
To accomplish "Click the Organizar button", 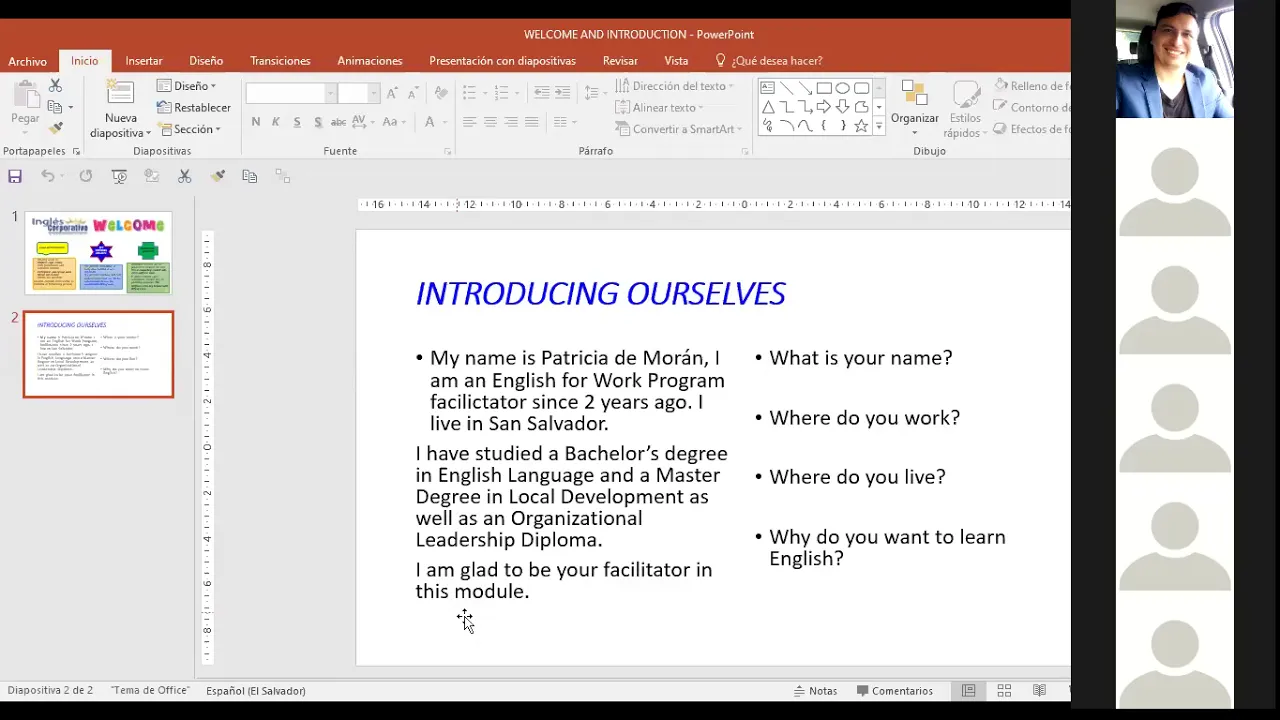I will click(x=915, y=108).
